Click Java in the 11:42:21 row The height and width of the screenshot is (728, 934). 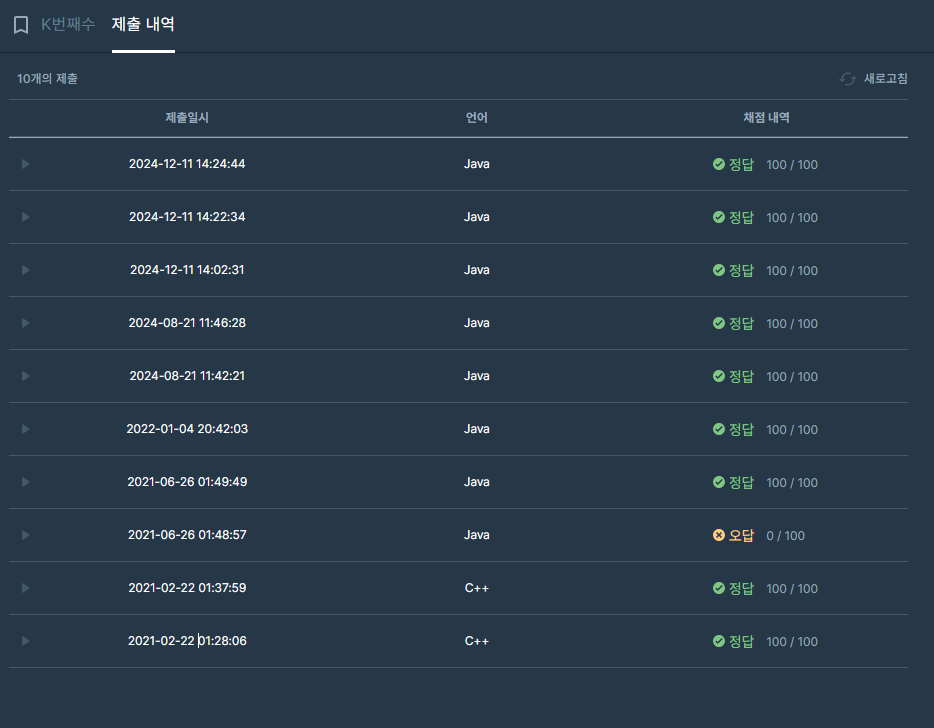[x=477, y=376]
